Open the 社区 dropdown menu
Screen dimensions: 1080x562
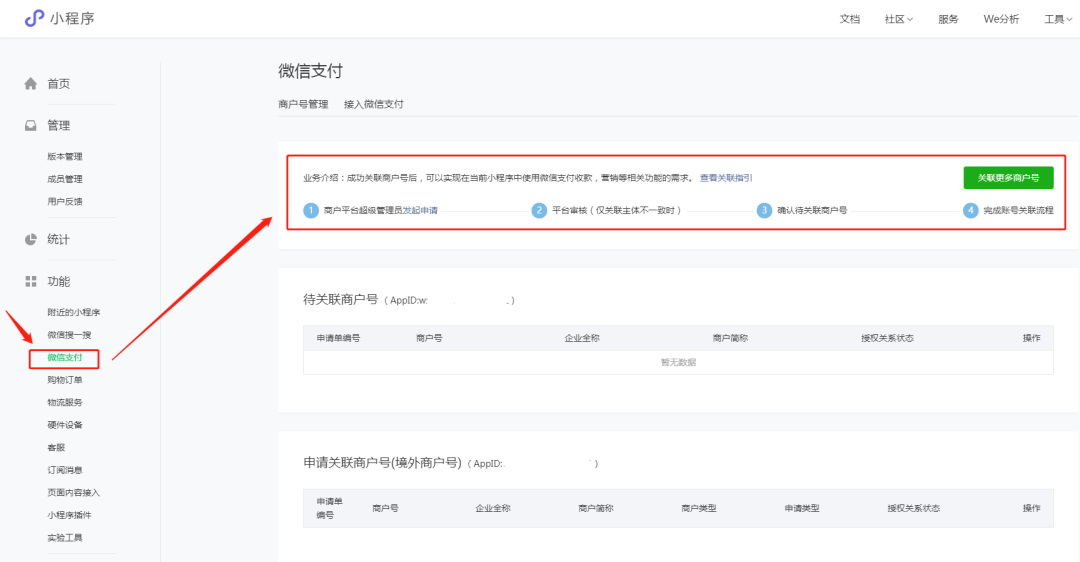coord(898,19)
